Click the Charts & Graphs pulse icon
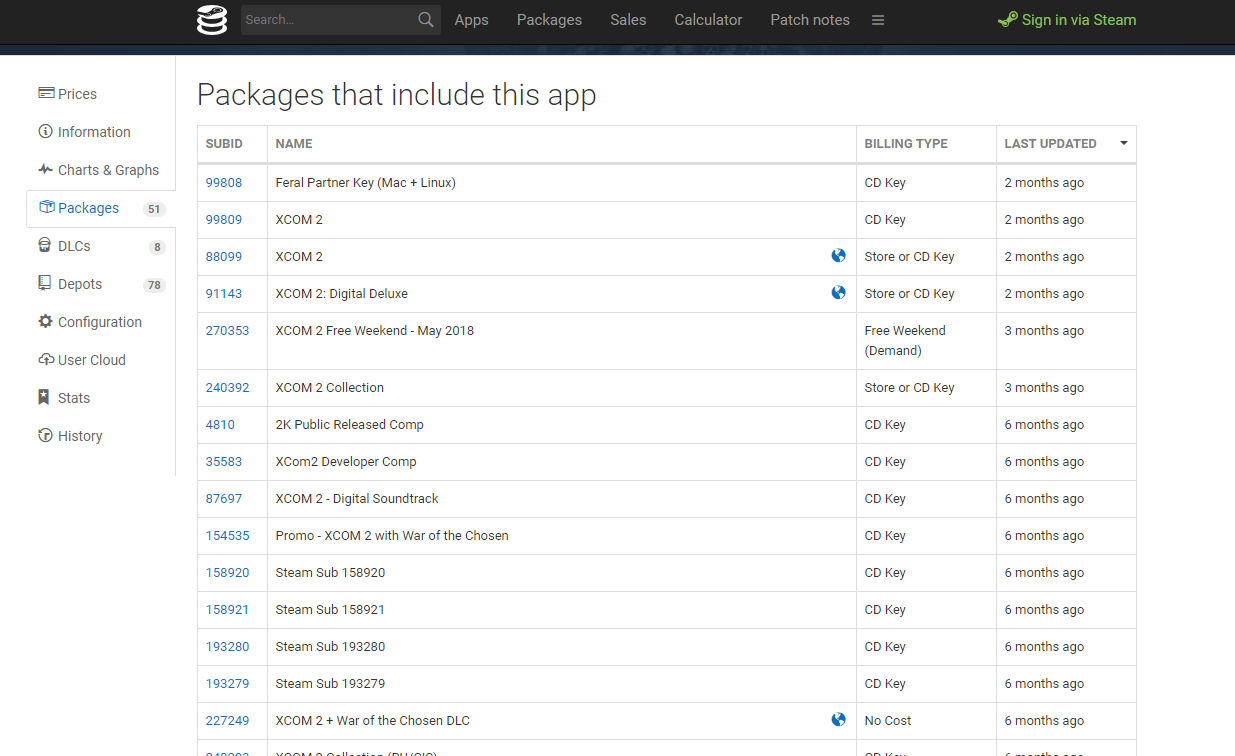1235x756 pixels. [x=45, y=169]
